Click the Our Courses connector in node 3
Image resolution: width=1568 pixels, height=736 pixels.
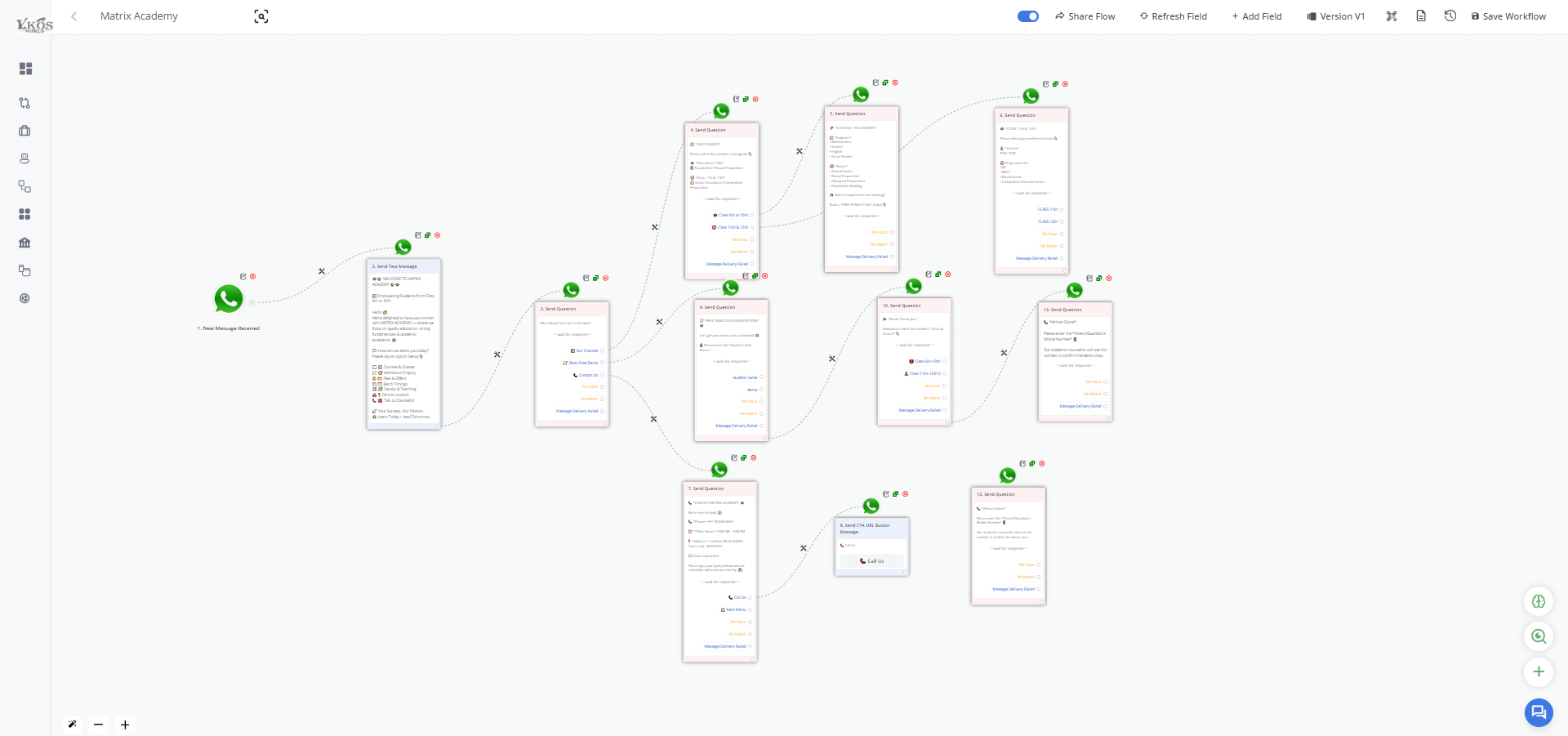click(602, 350)
